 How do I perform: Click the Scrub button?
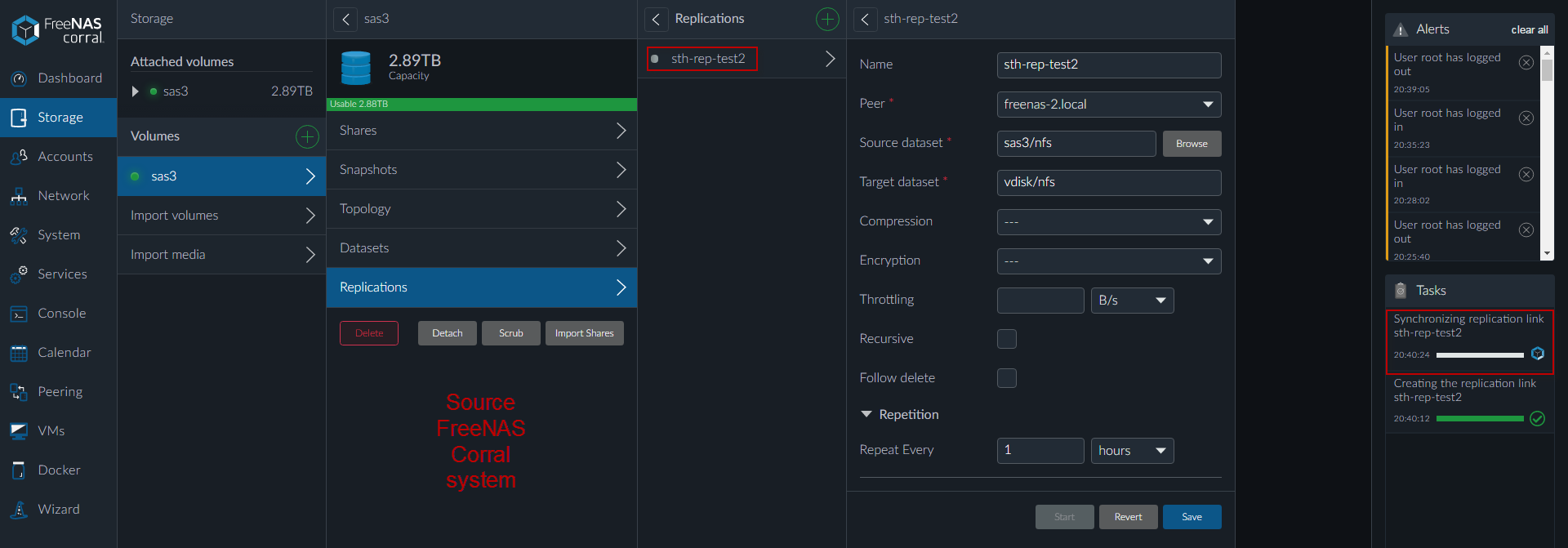tap(510, 333)
